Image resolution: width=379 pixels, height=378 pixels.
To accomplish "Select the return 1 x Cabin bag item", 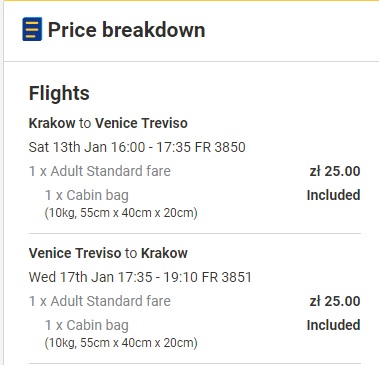I will (x=87, y=325).
